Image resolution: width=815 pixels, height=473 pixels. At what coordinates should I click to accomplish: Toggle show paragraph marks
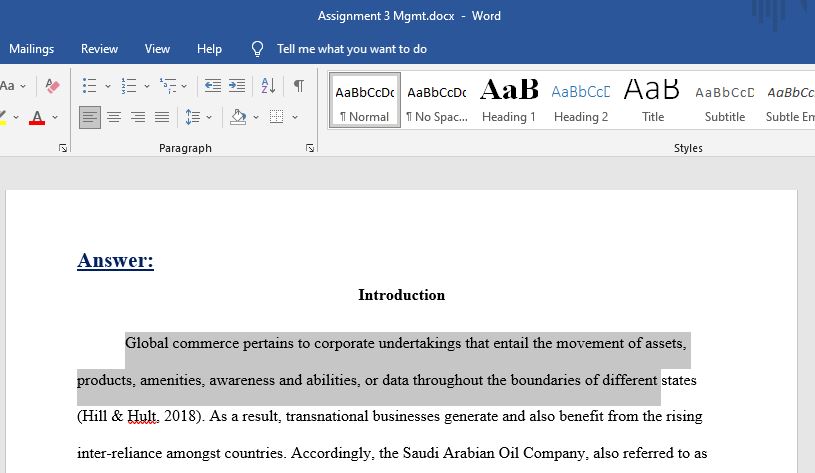click(x=299, y=86)
